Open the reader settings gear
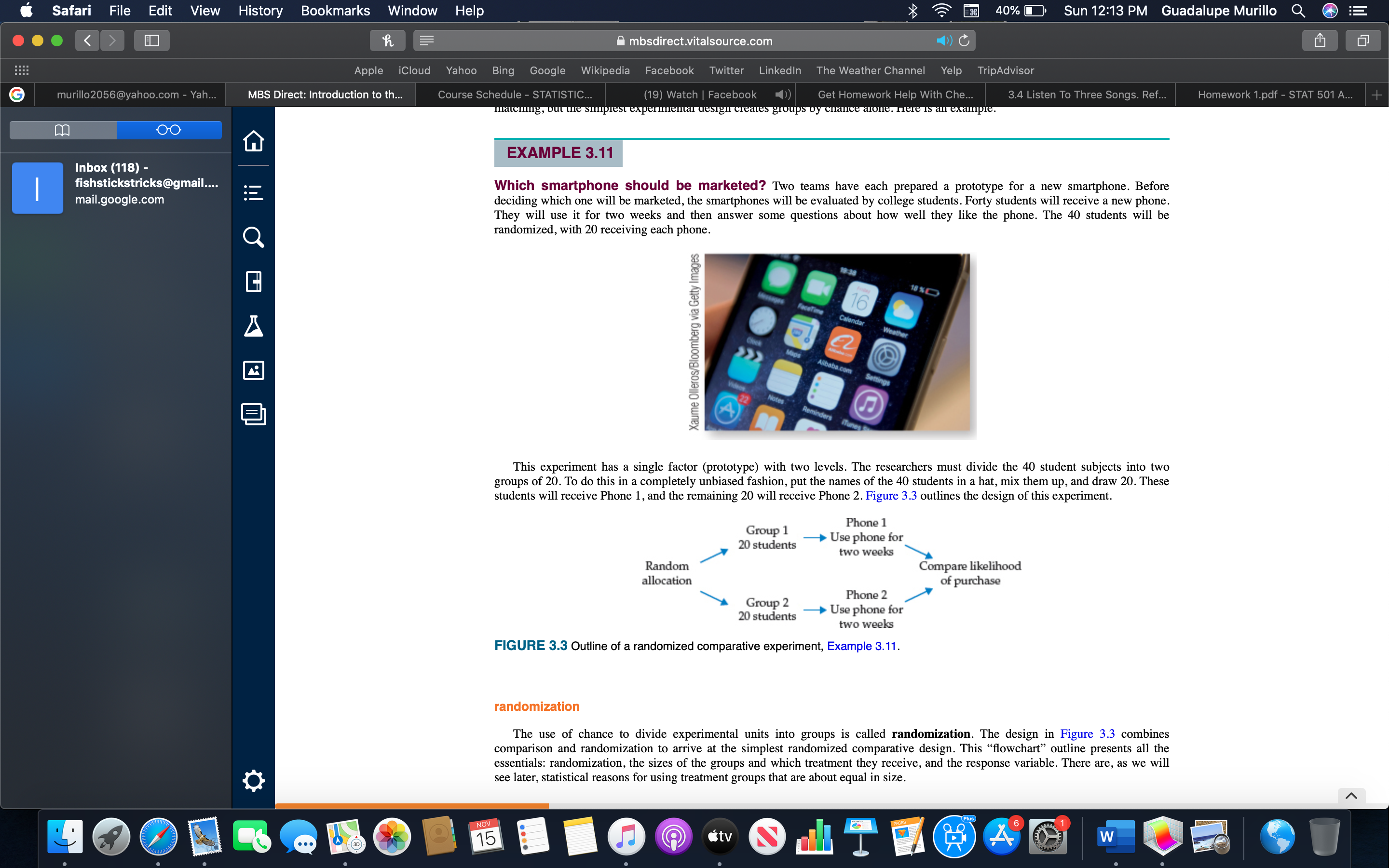1389x868 pixels. tap(254, 780)
